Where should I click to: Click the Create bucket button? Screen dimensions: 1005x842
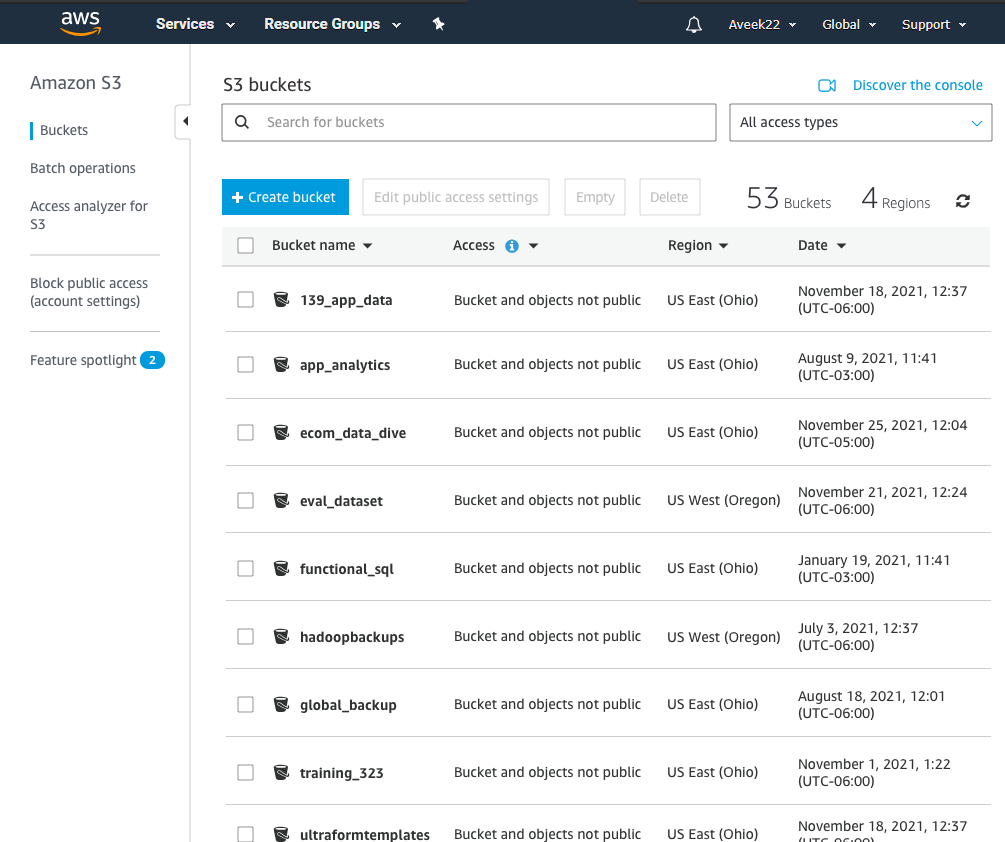[285, 197]
